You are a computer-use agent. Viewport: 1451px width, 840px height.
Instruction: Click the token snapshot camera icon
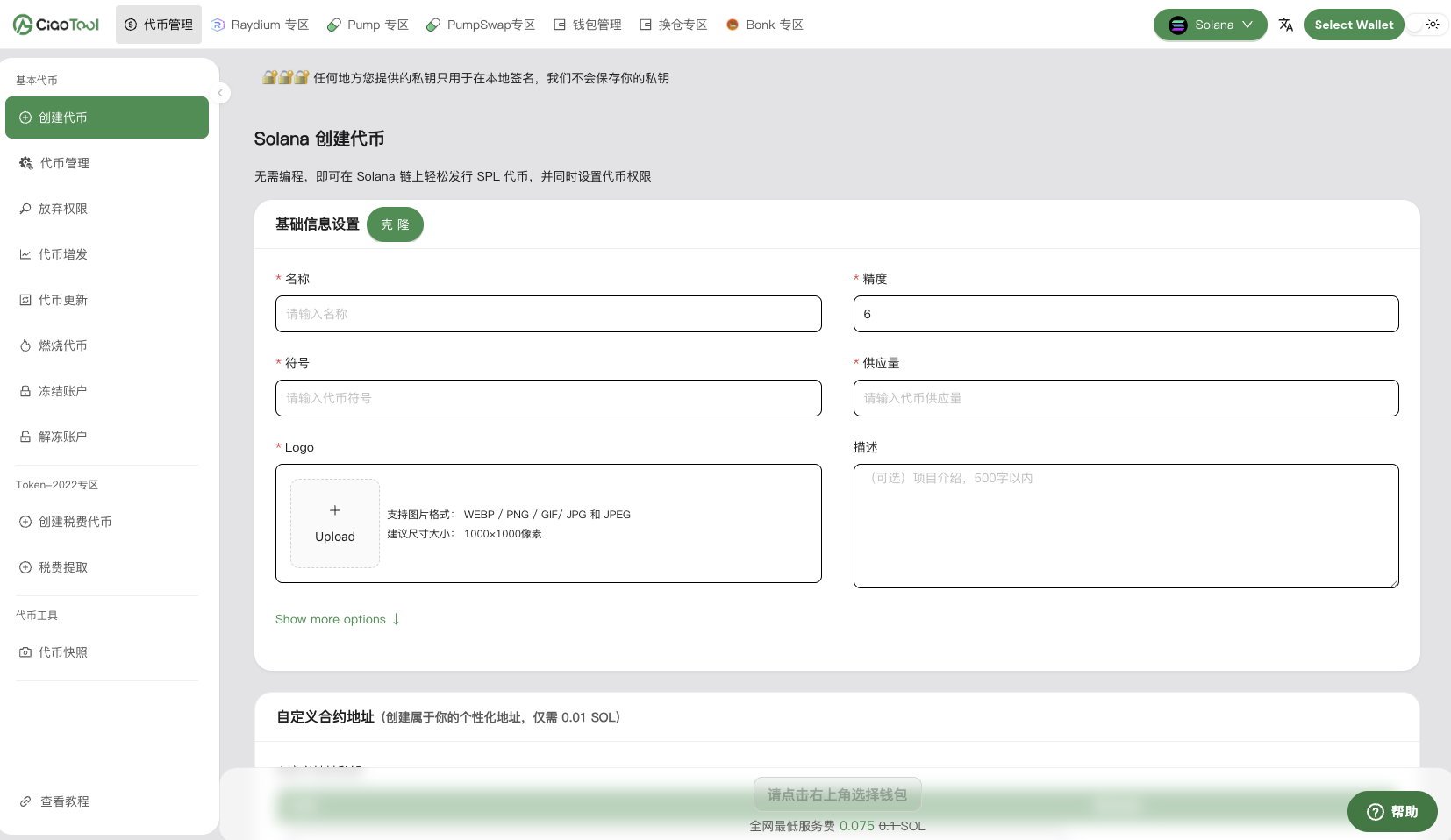(25, 652)
